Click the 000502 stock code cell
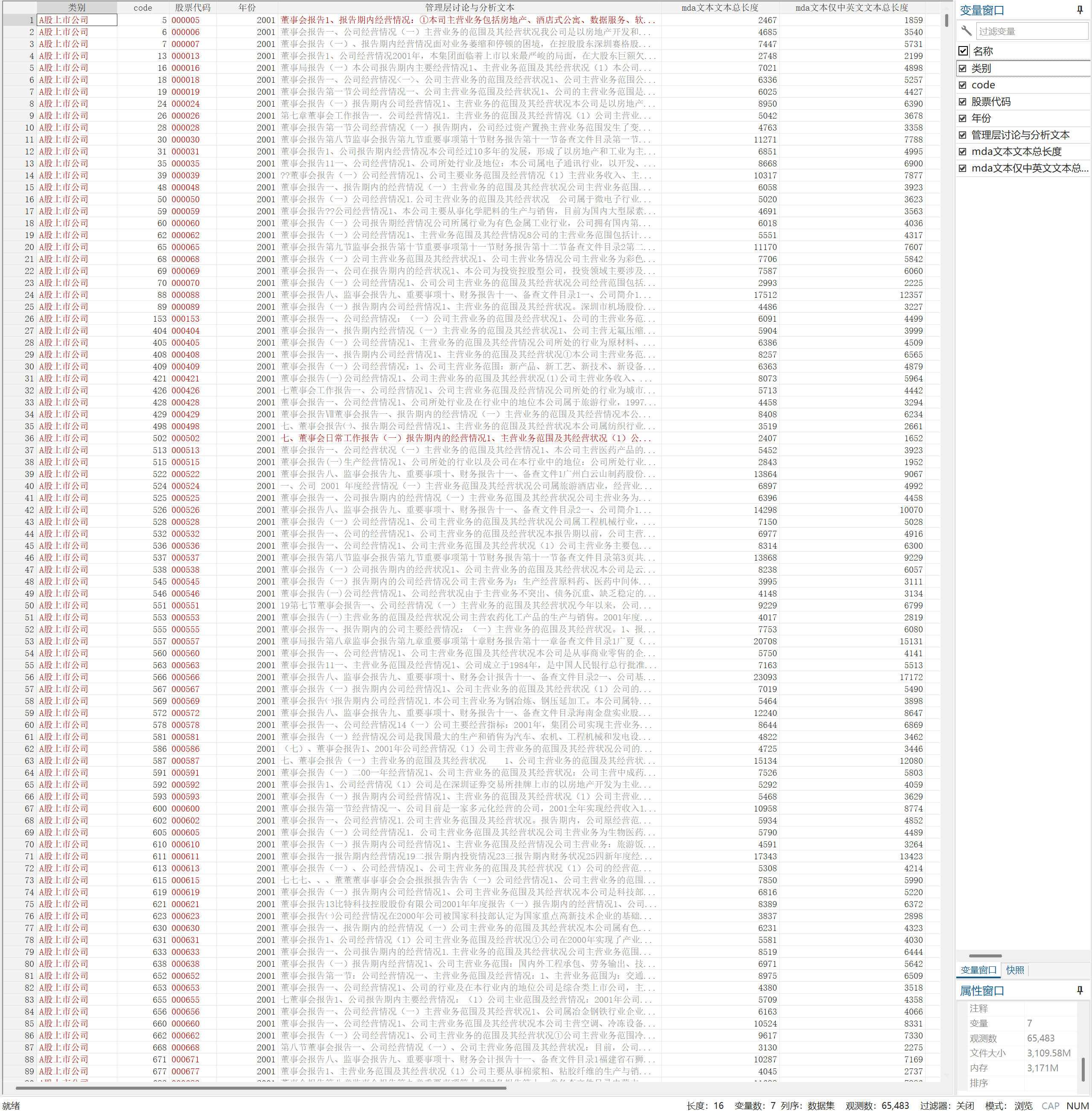The image size is (1092, 1111). tap(186, 438)
